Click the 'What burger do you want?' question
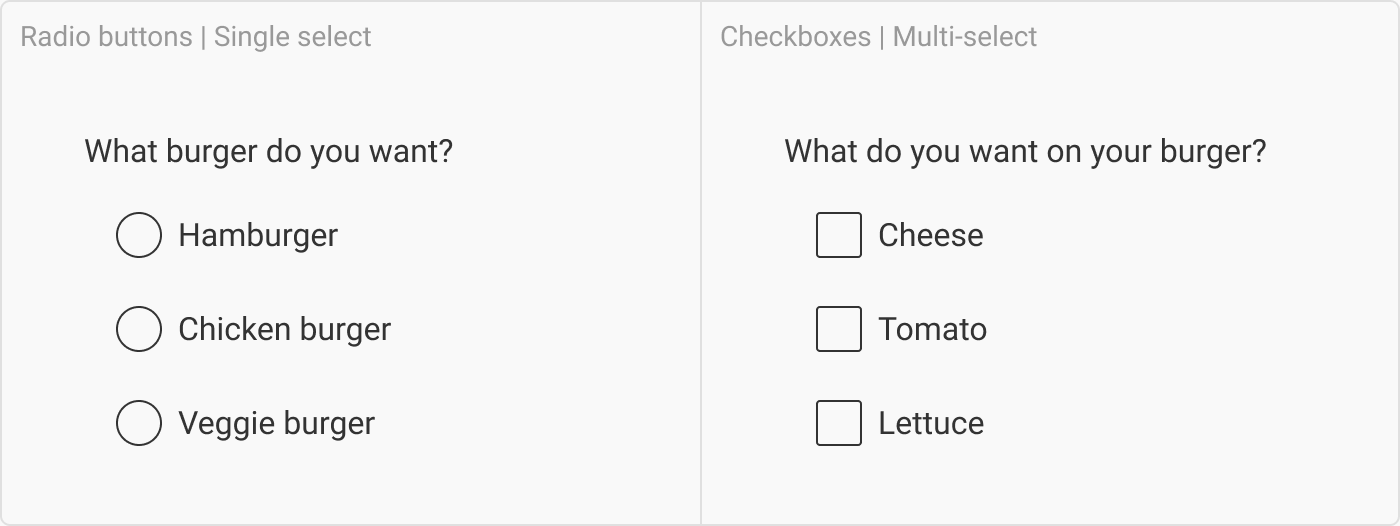The width and height of the screenshot is (1400, 526). 268,152
